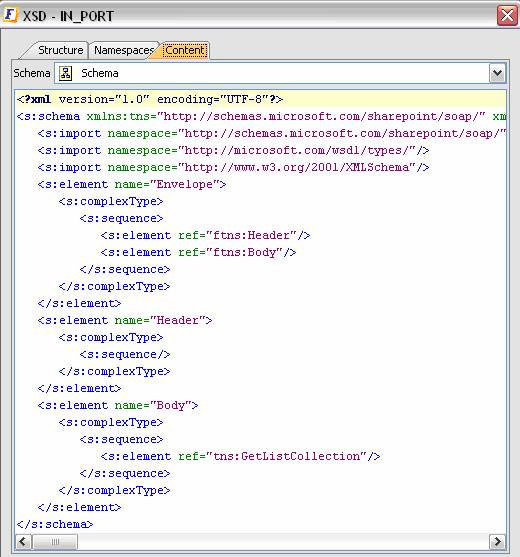Screen dimensions: 520x557
Task: Open the Namespaces tab
Action: pos(124,50)
